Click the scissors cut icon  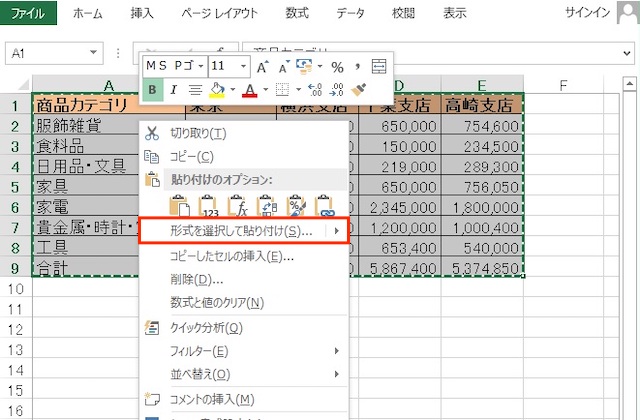pyautogui.click(x=152, y=133)
